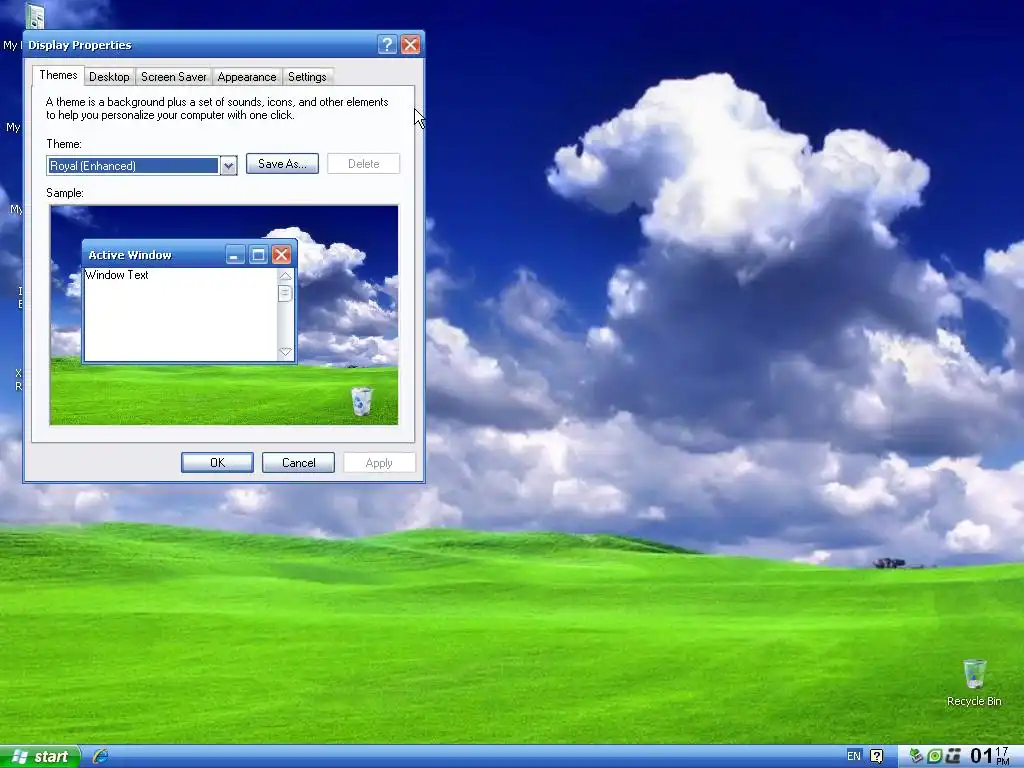Viewport: 1024px width, 768px height.
Task: Click the Active Window title in the sample
Action: pyautogui.click(x=130, y=255)
